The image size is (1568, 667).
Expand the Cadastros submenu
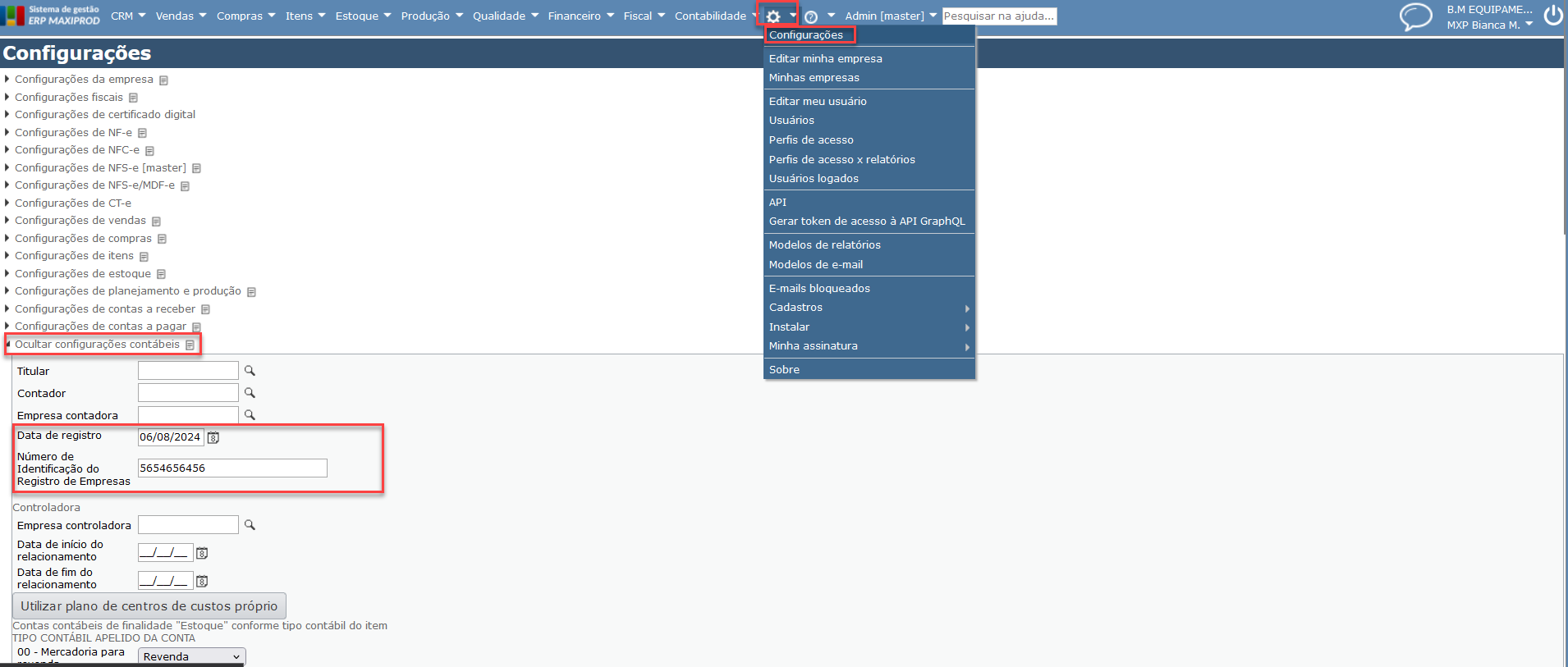pyautogui.click(x=869, y=308)
